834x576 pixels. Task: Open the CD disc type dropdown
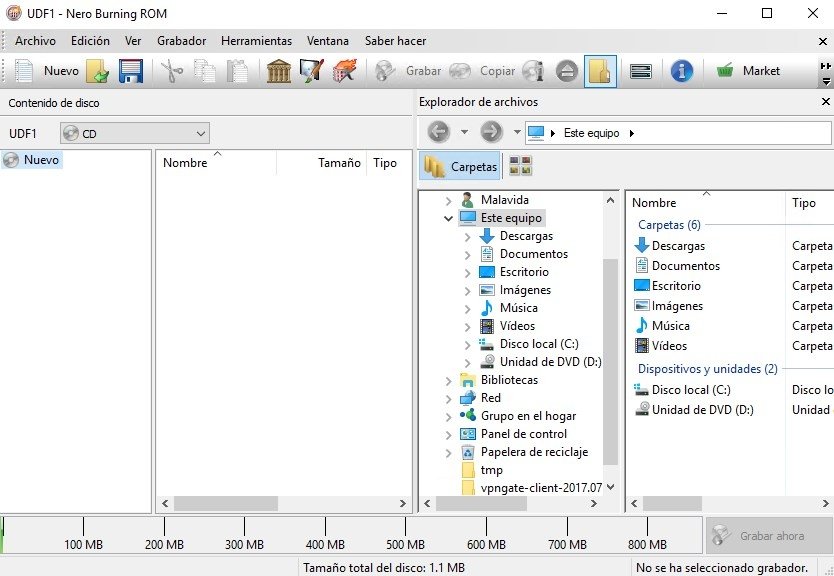135,133
